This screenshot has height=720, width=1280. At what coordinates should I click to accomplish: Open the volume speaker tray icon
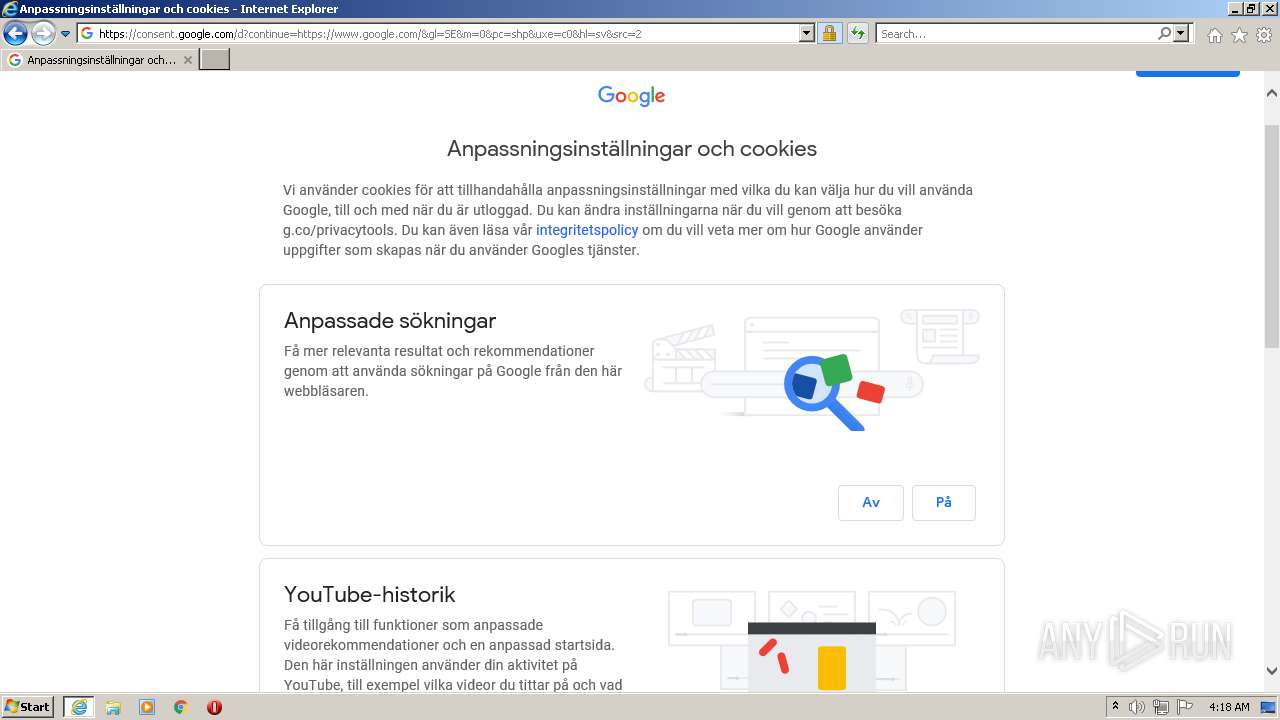(x=1137, y=707)
